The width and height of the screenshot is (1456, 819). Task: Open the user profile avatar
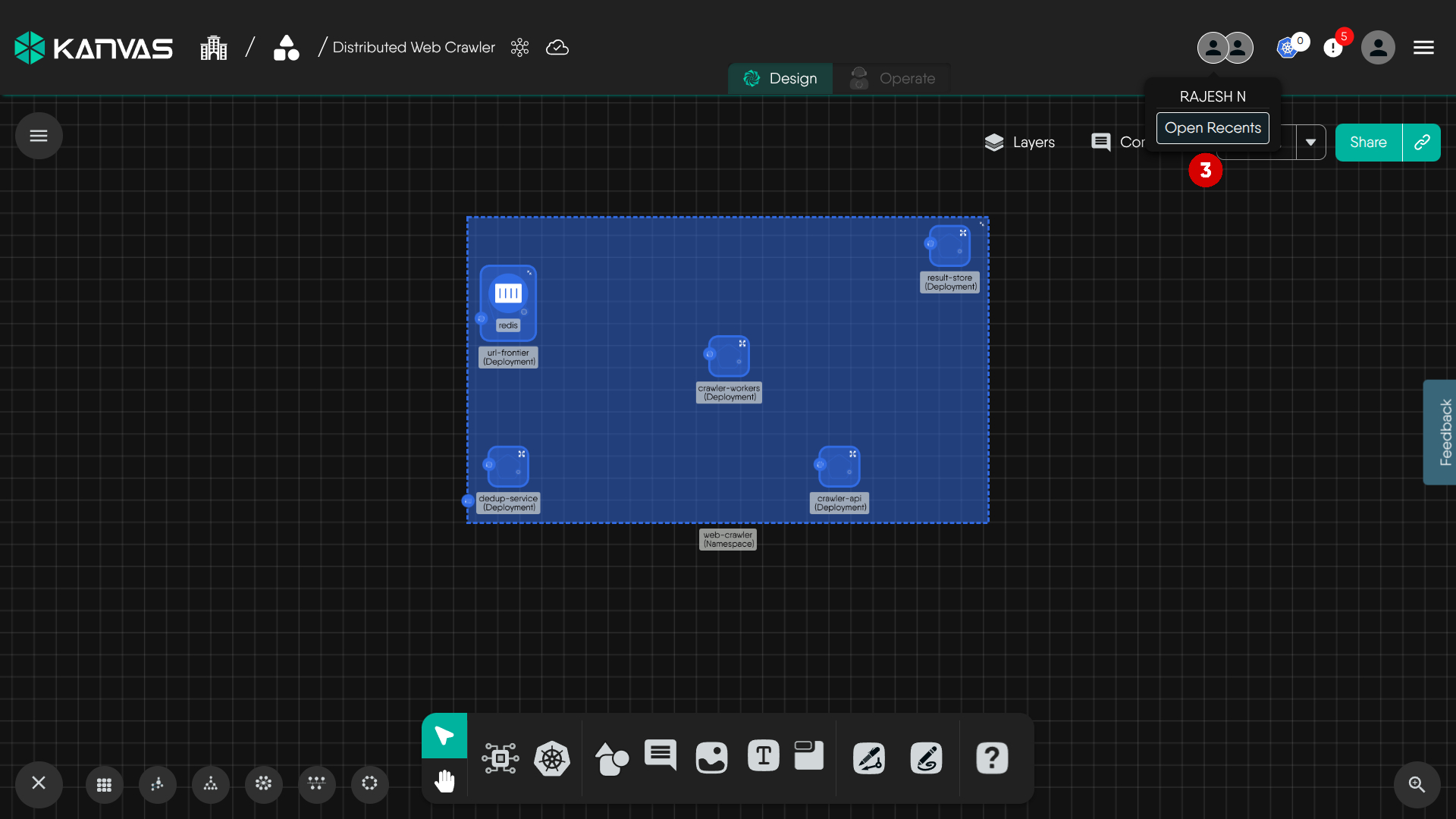pos(1378,48)
